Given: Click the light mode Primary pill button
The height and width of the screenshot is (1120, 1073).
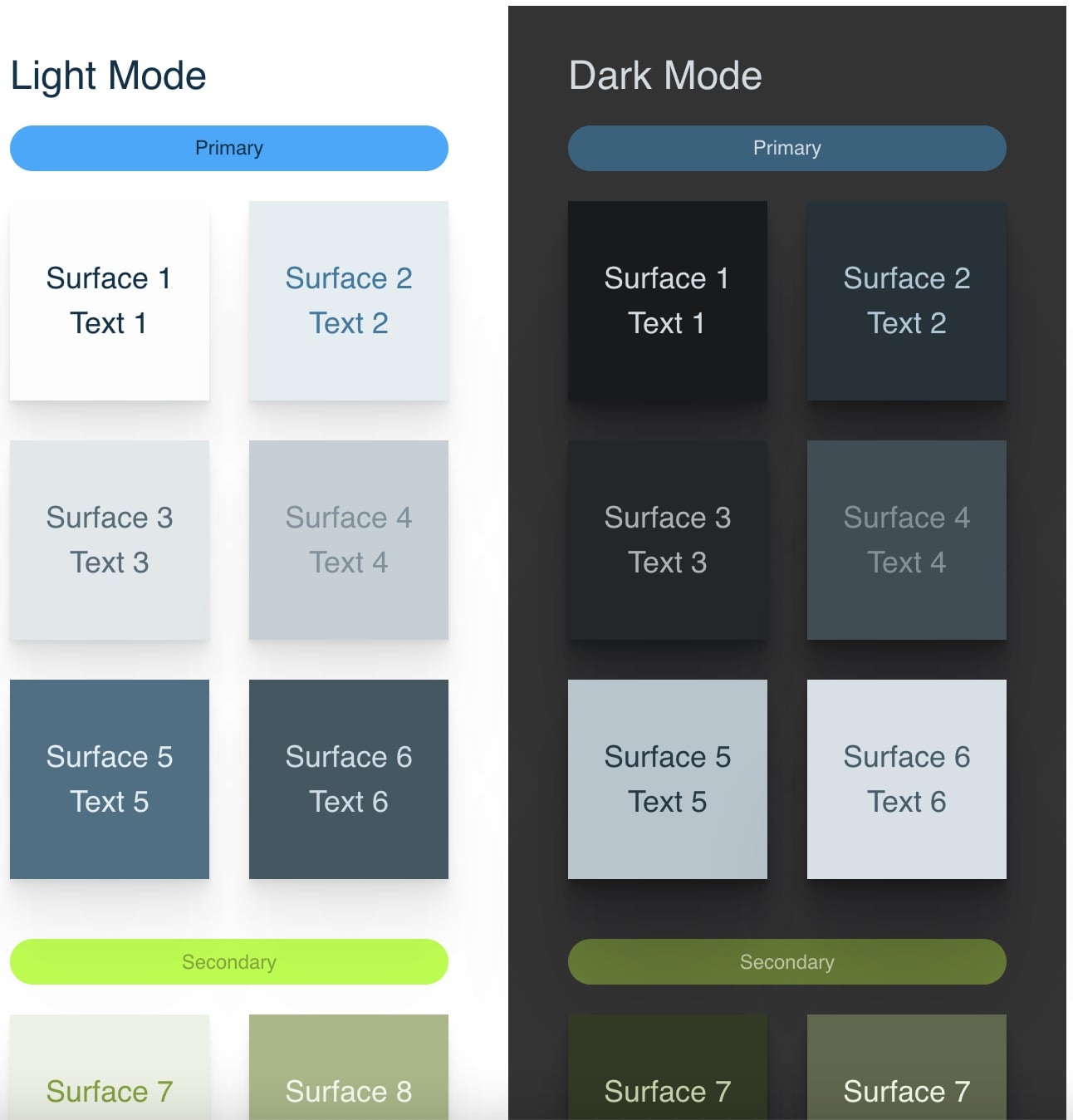Looking at the screenshot, I should tap(228, 149).
